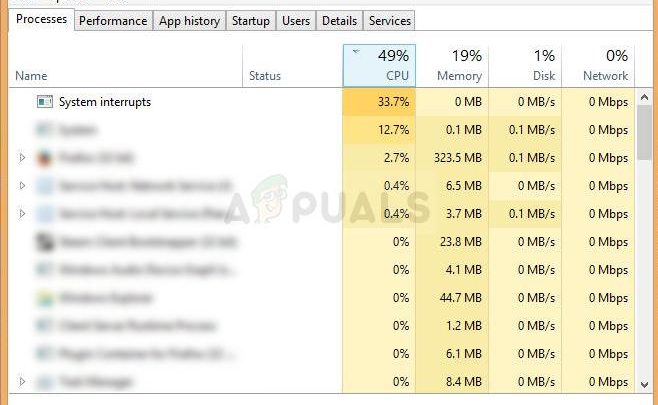
Task: Click the Task Manager process icon
Action: (44, 382)
